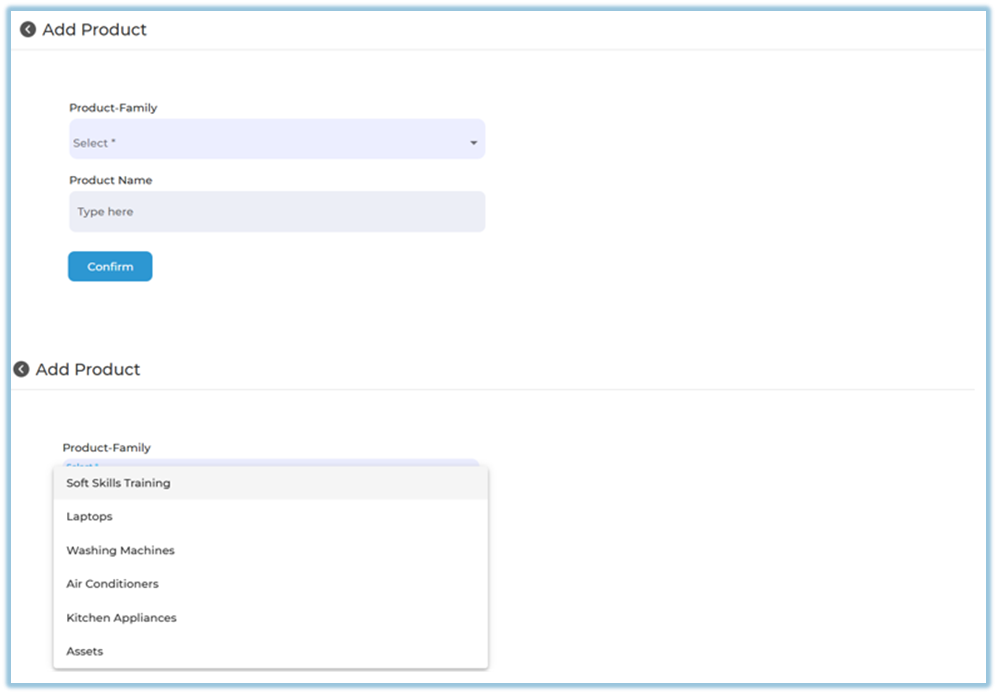
Task: Click the collapsed select field above the options list
Action: [x=270, y=463]
